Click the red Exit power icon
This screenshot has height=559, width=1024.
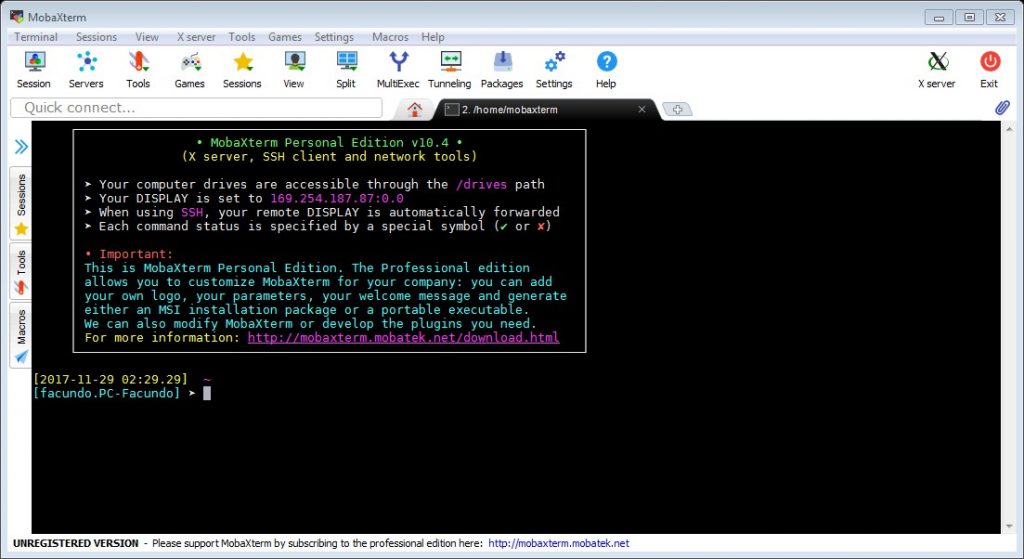[989, 70]
